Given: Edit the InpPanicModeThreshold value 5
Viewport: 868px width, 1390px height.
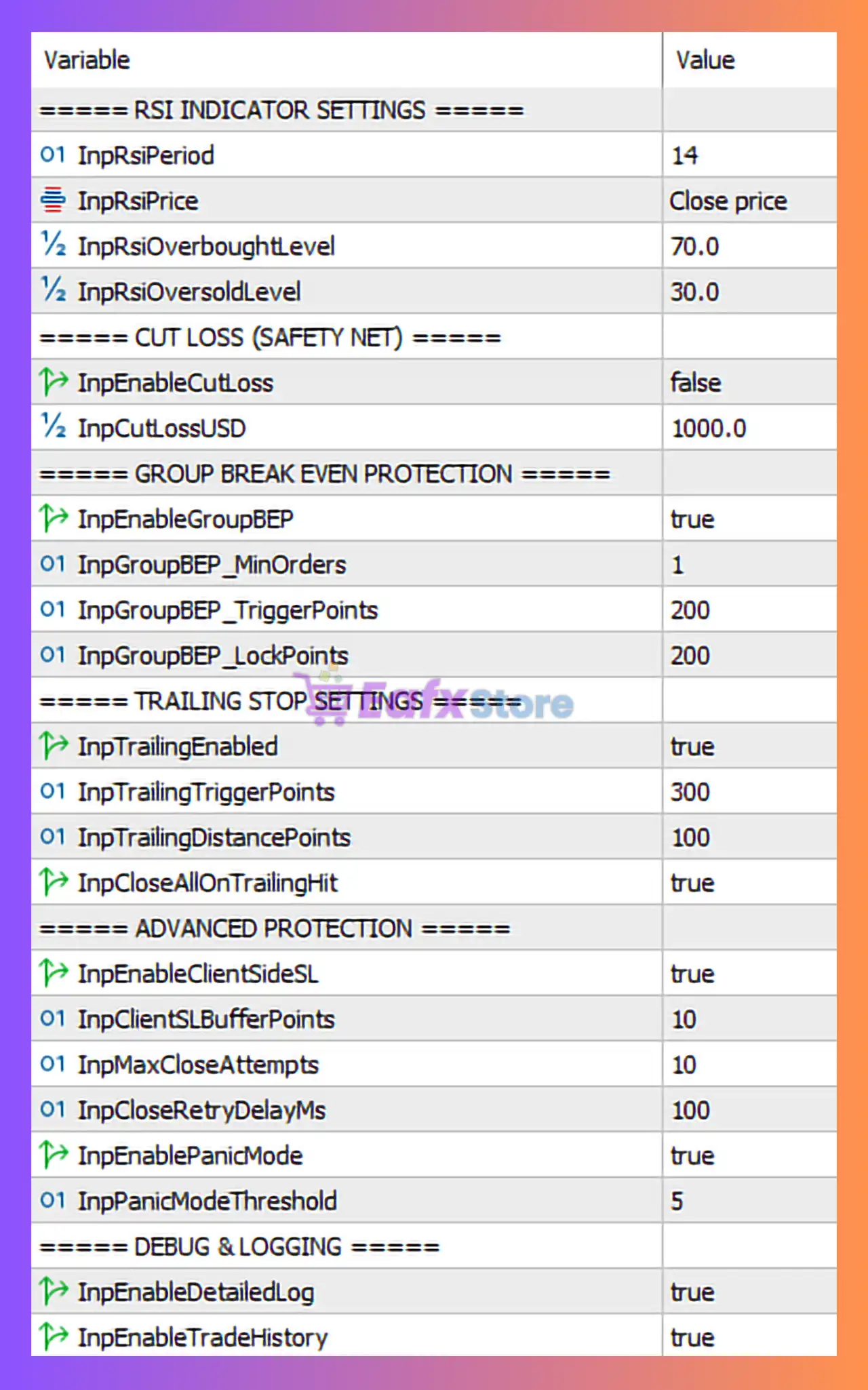Looking at the screenshot, I should 677,1201.
